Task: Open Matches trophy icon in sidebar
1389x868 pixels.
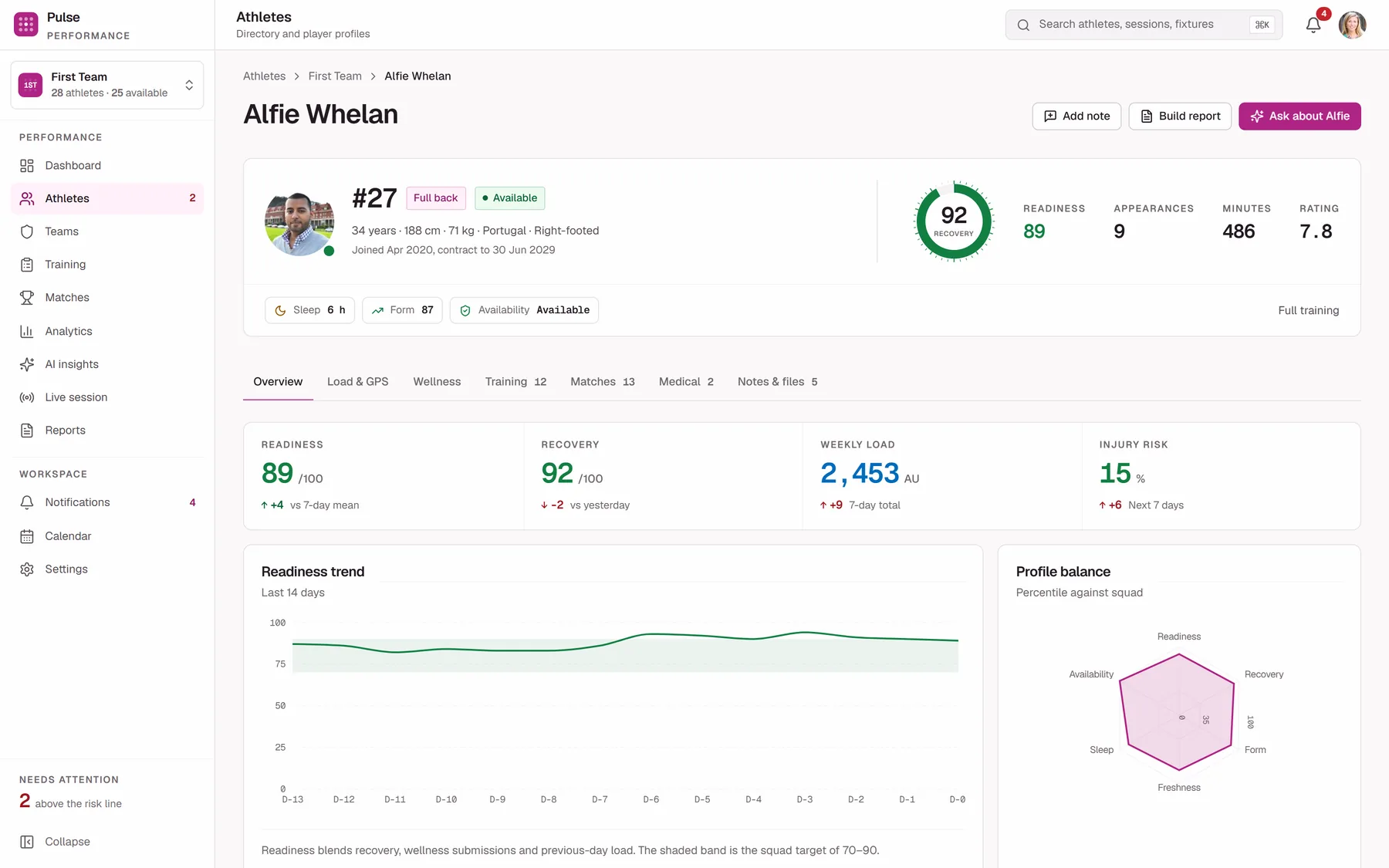Action: tap(27, 298)
